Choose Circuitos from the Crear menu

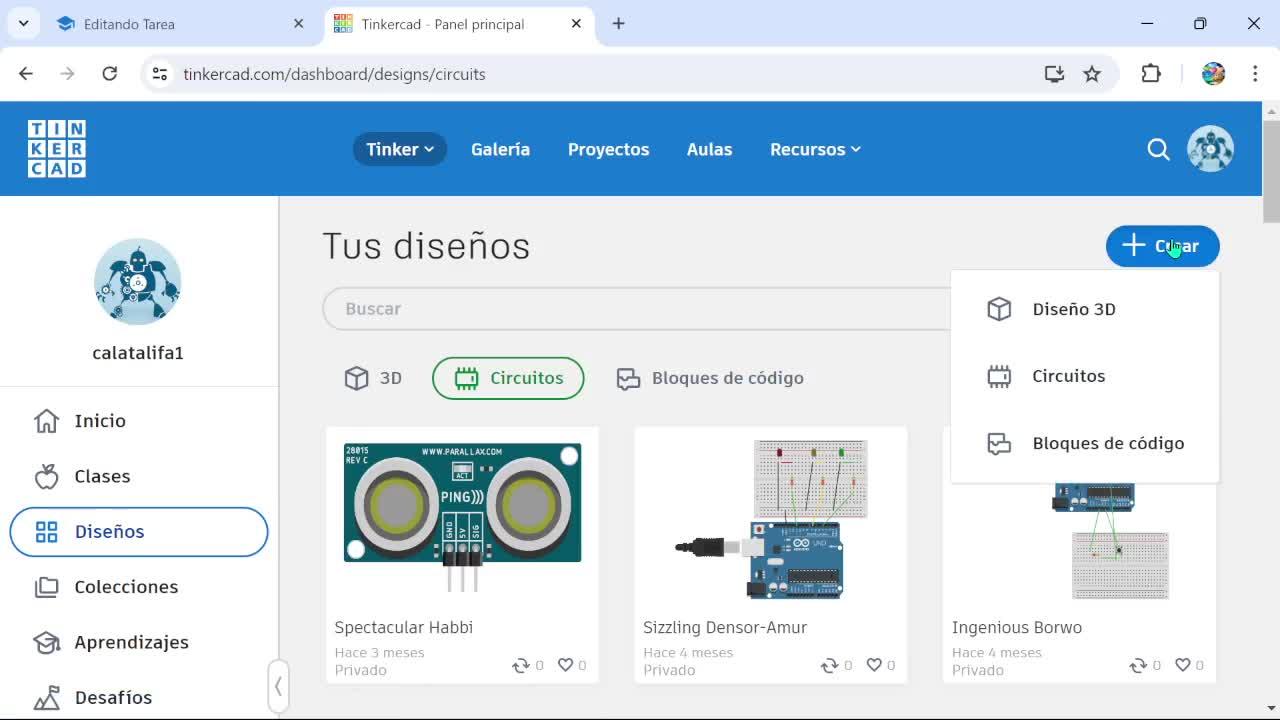click(1085, 376)
